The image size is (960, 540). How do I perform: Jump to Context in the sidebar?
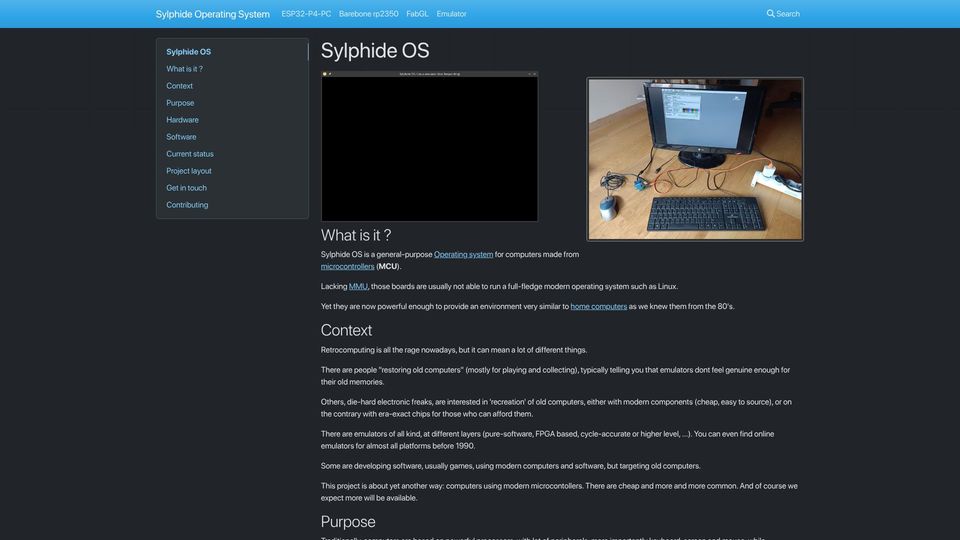coord(179,86)
